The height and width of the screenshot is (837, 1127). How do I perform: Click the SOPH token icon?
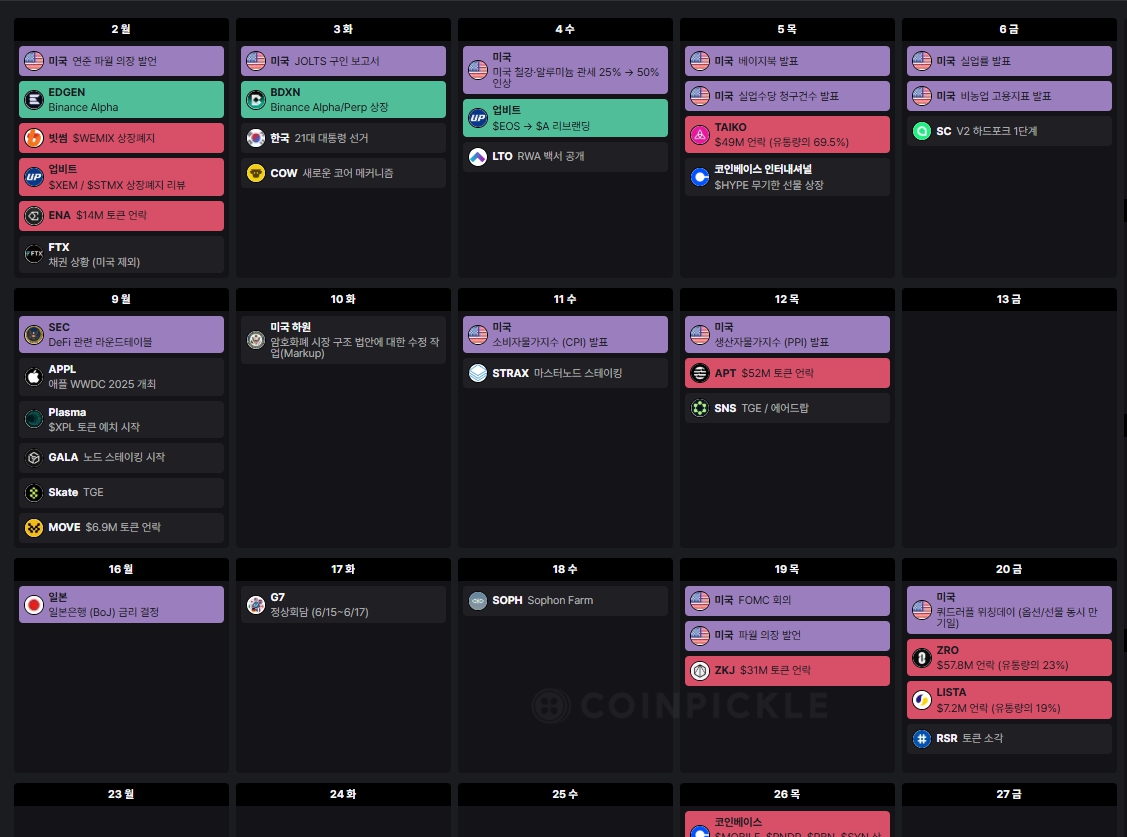(478, 601)
